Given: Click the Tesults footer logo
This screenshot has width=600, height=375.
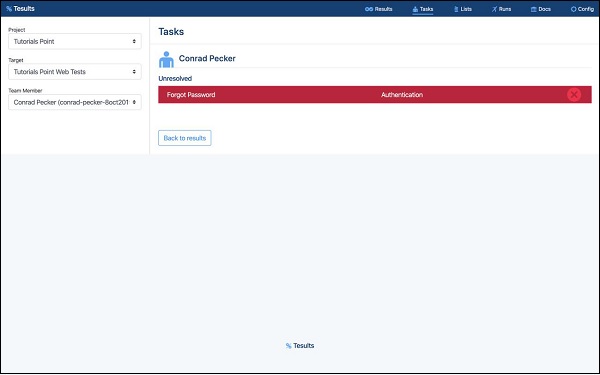Looking at the screenshot, I should [300, 346].
